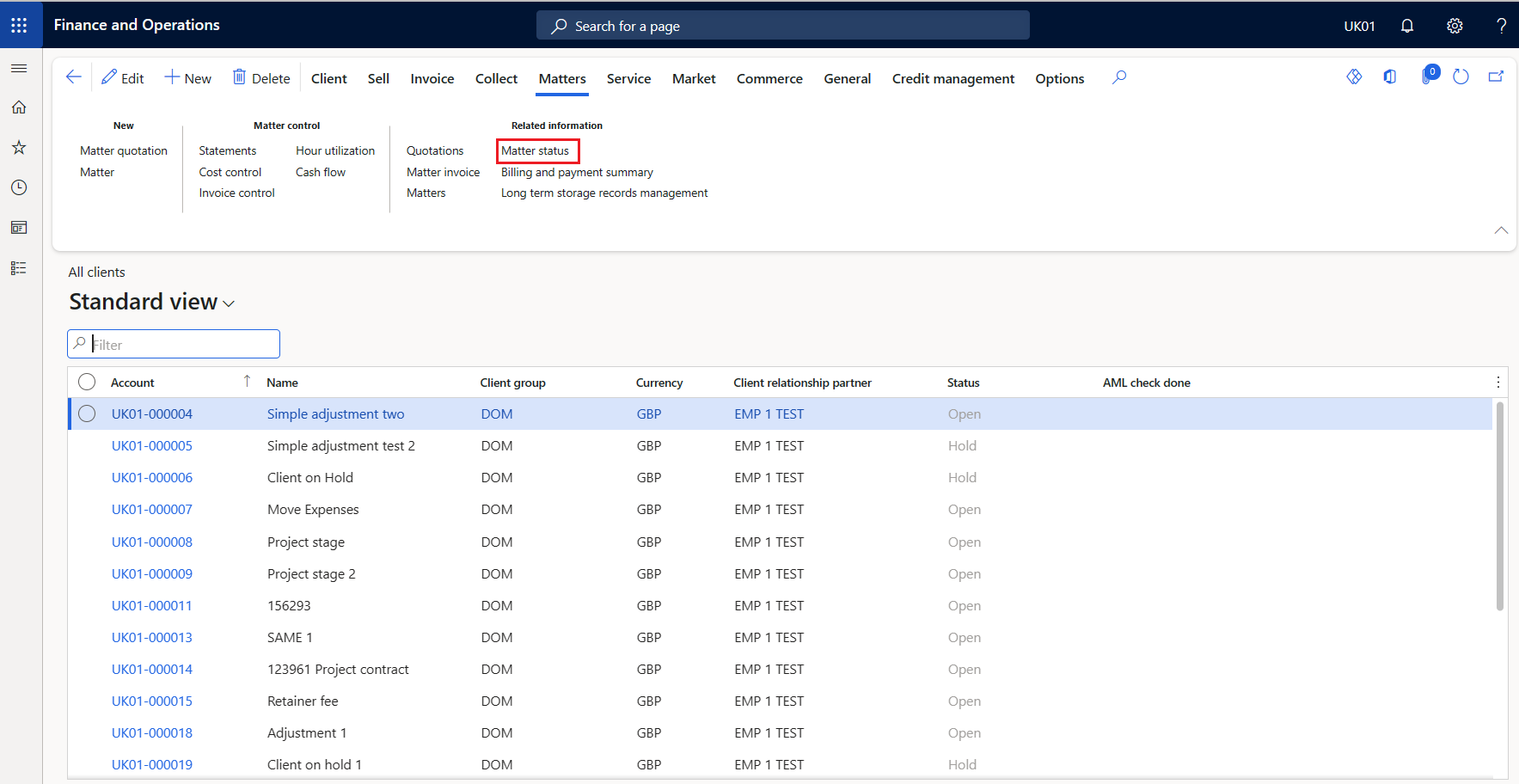Click Matter quotation under New

tap(124, 150)
